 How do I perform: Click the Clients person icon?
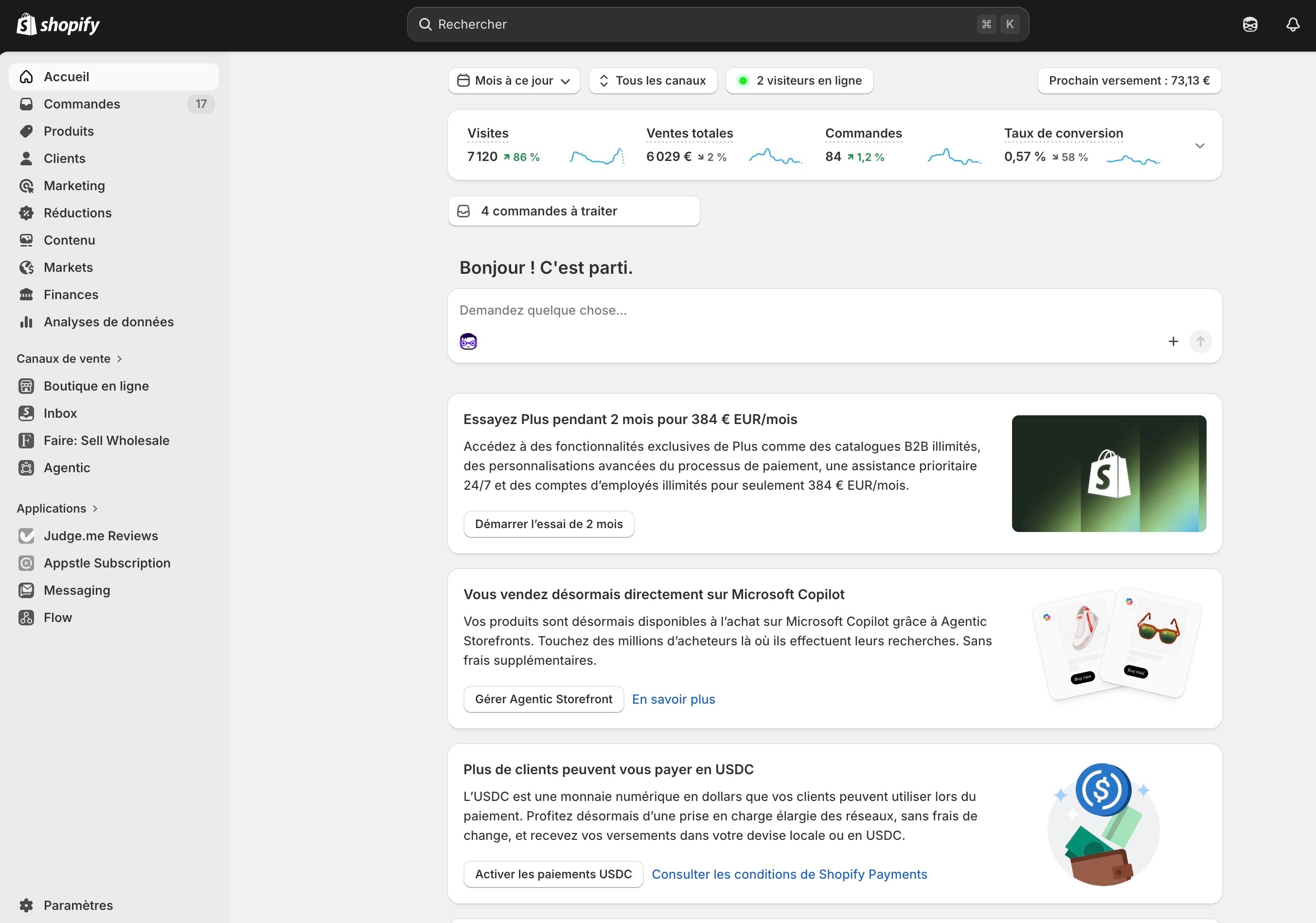[x=26, y=158]
